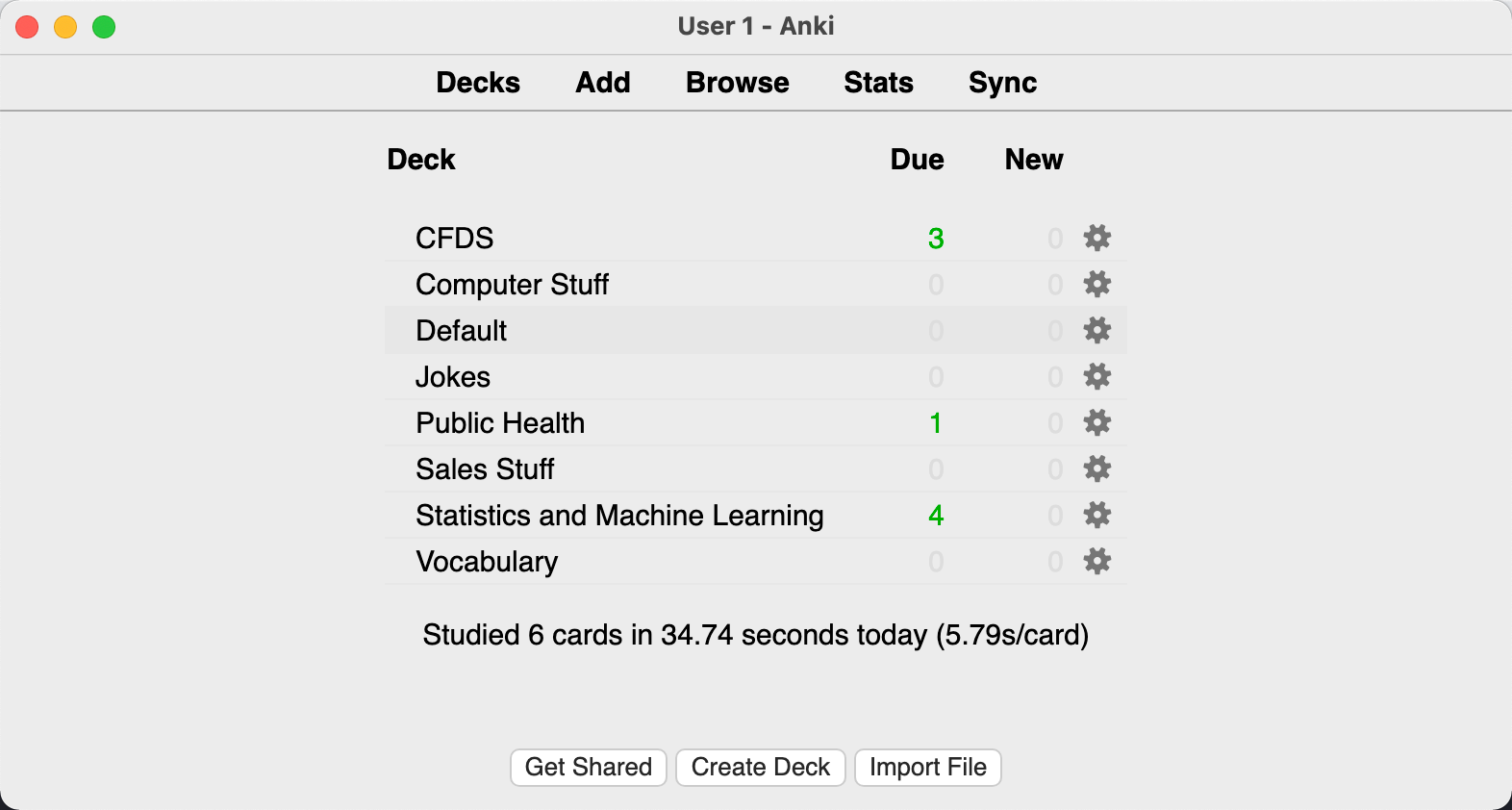Open Vocabulary deck gear options
Viewport: 1512px width, 810px height.
1096,561
